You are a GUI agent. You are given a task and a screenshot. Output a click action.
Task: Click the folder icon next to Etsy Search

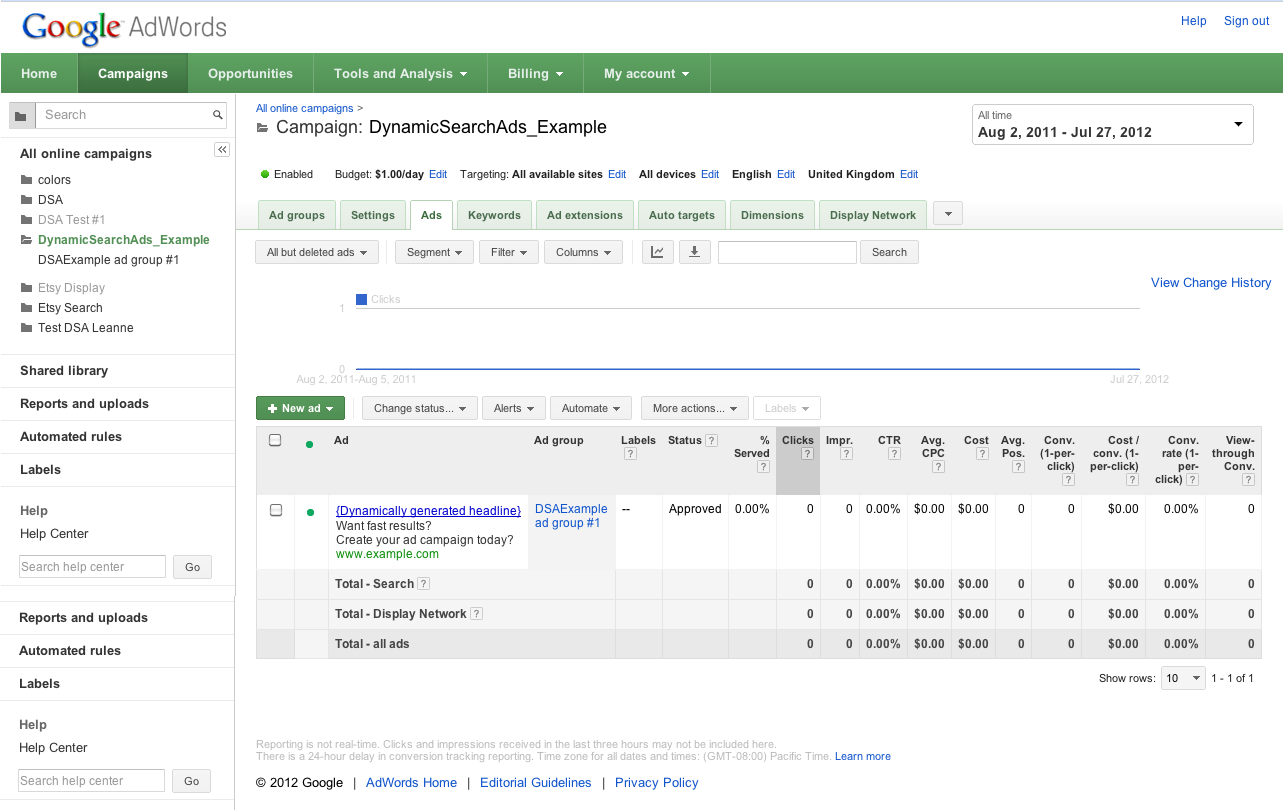click(x=26, y=308)
